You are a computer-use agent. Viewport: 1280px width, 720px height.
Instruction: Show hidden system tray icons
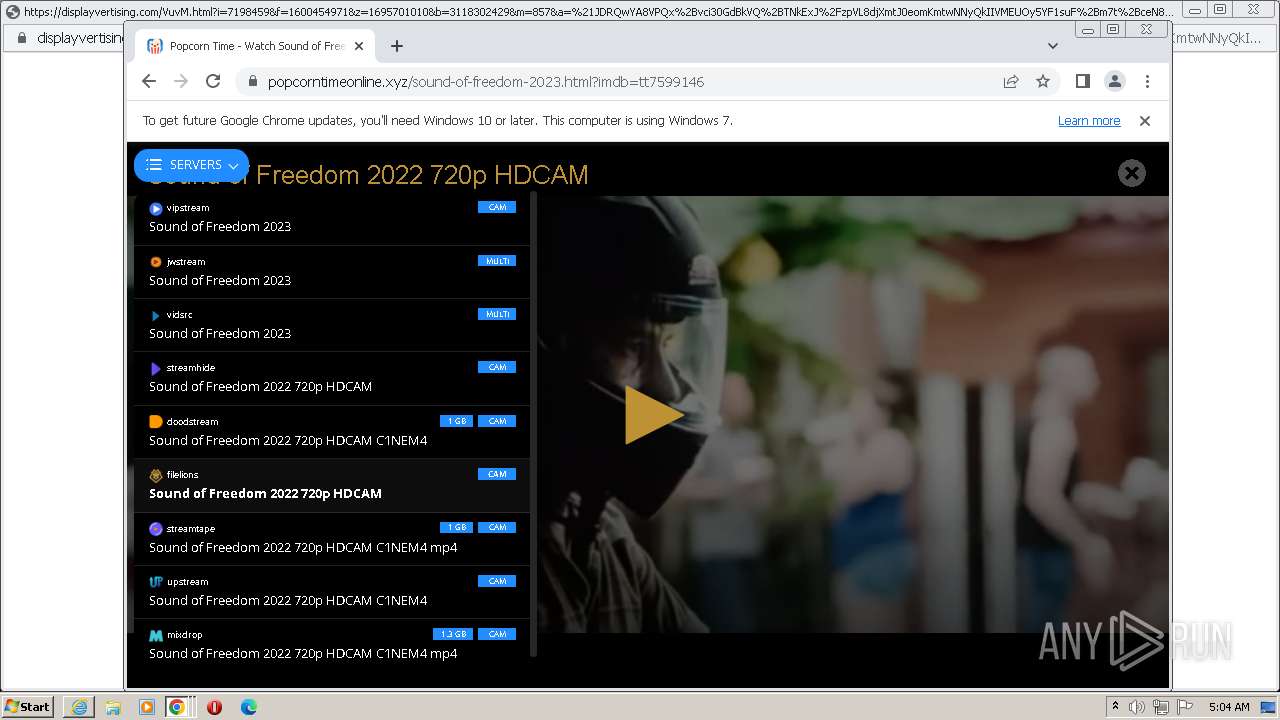click(1115, 706)
